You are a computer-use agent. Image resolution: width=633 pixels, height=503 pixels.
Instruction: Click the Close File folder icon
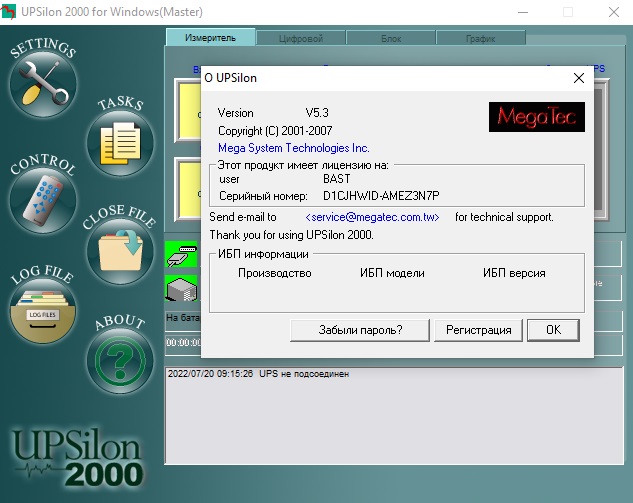tap(120, 251)
